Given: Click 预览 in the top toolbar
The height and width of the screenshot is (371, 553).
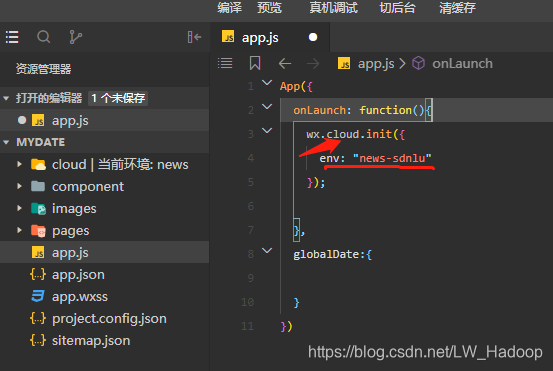Looking at the screenshot, I should click(x=269, y=7).
